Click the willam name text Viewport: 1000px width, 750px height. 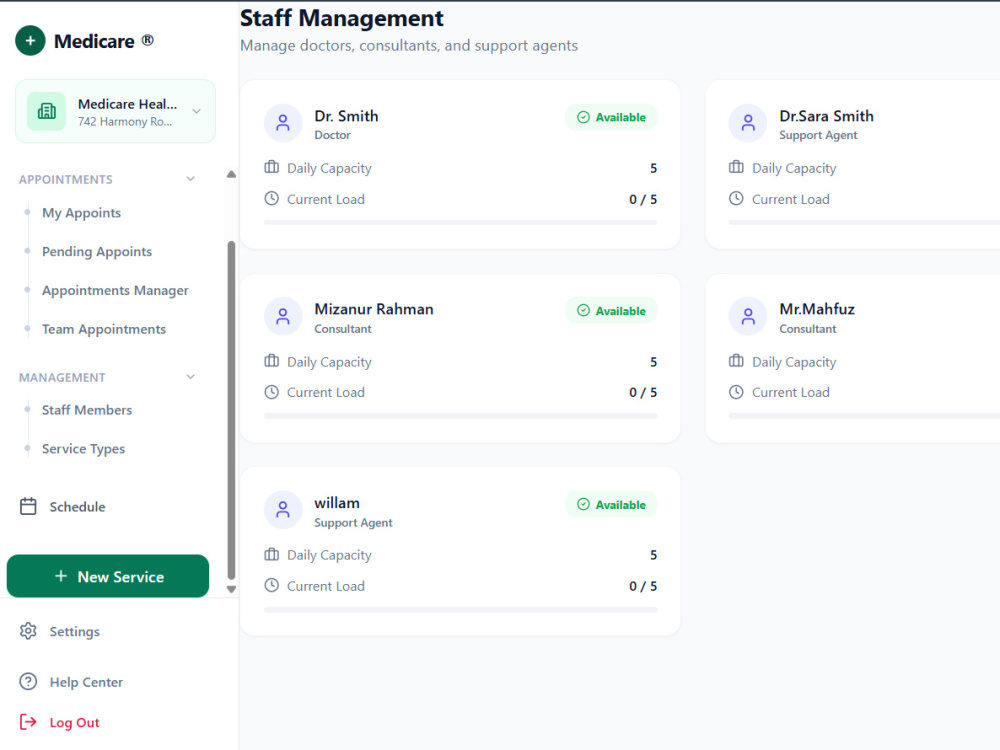click(337, 503)
